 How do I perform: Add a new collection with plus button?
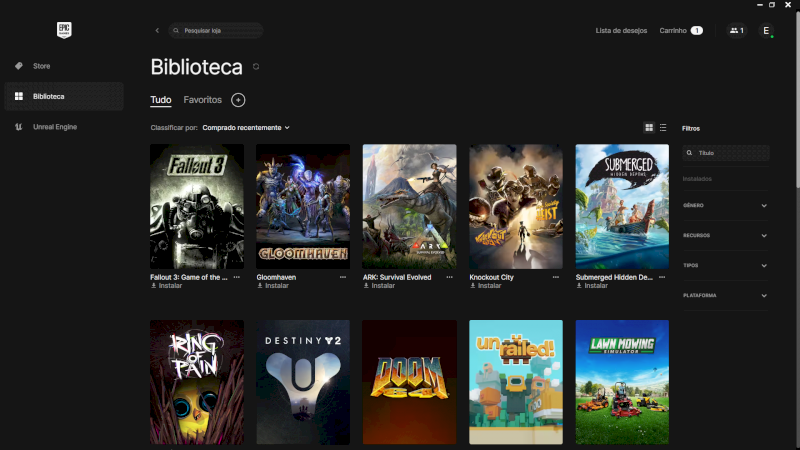(238, 100)
